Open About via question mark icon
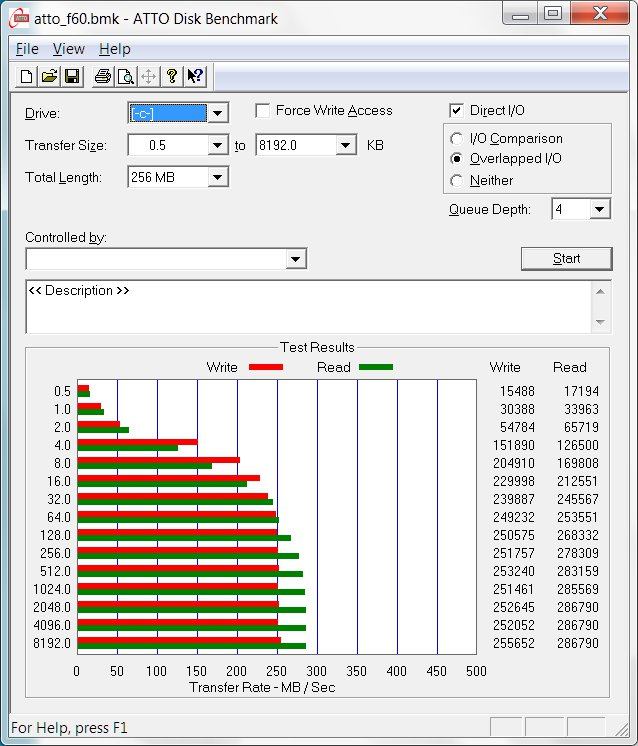The width and height of the screenshot is (638, 746). [172, 76]
